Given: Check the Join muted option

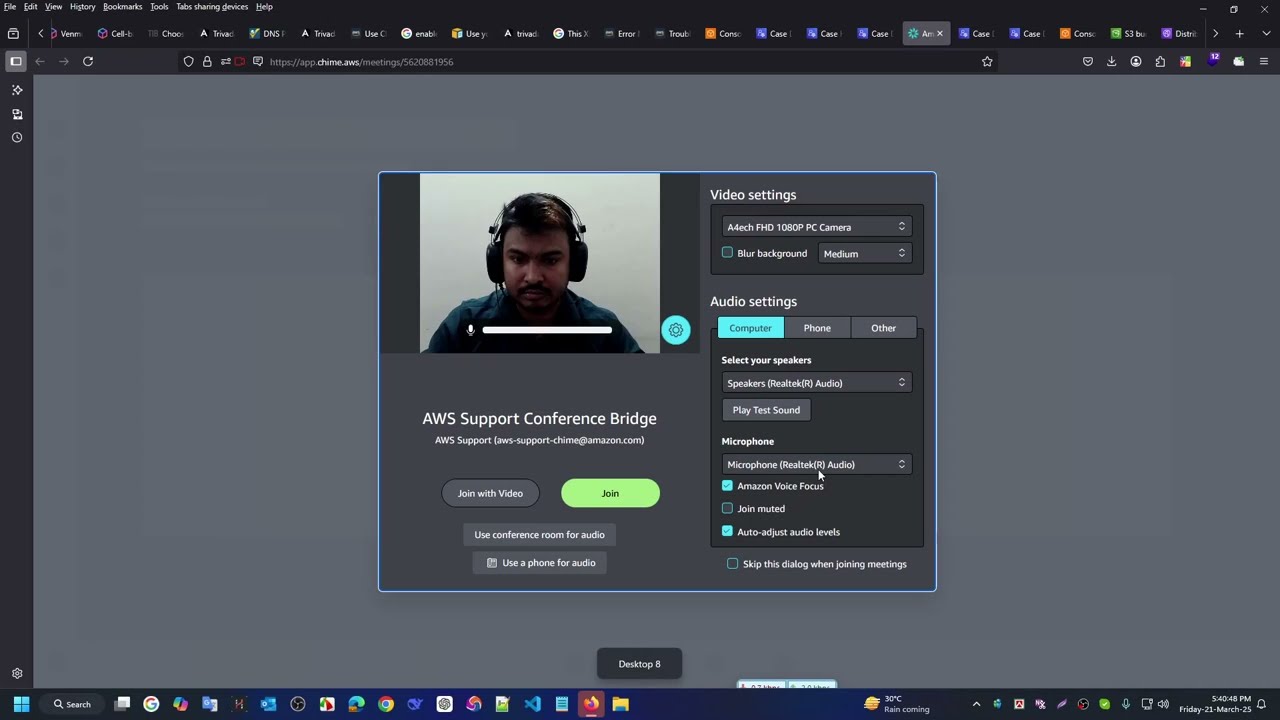Looking at the screenshot, I should [x=727, y=508].
